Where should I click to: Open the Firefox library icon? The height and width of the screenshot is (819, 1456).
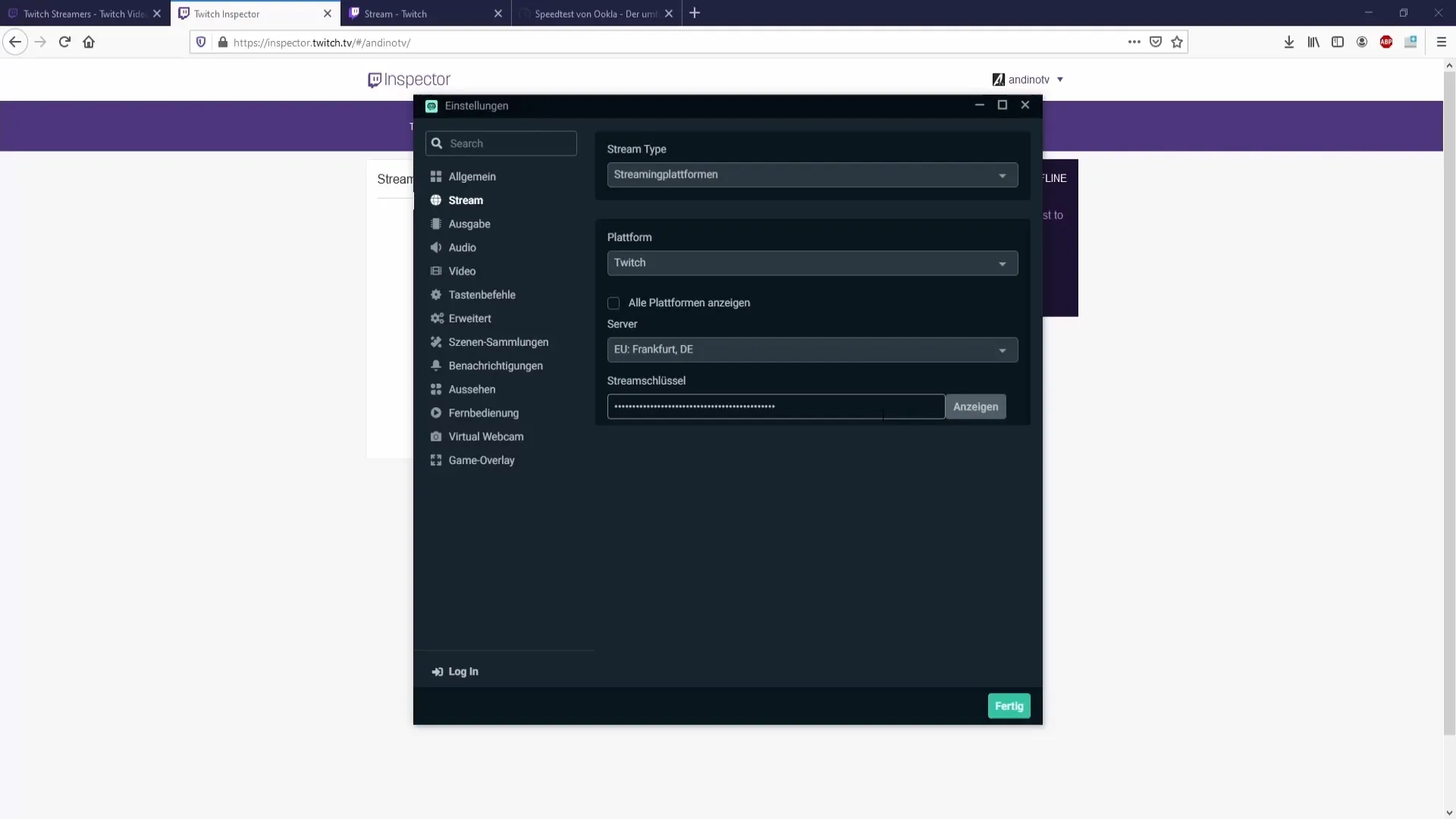pos(1313,42)
